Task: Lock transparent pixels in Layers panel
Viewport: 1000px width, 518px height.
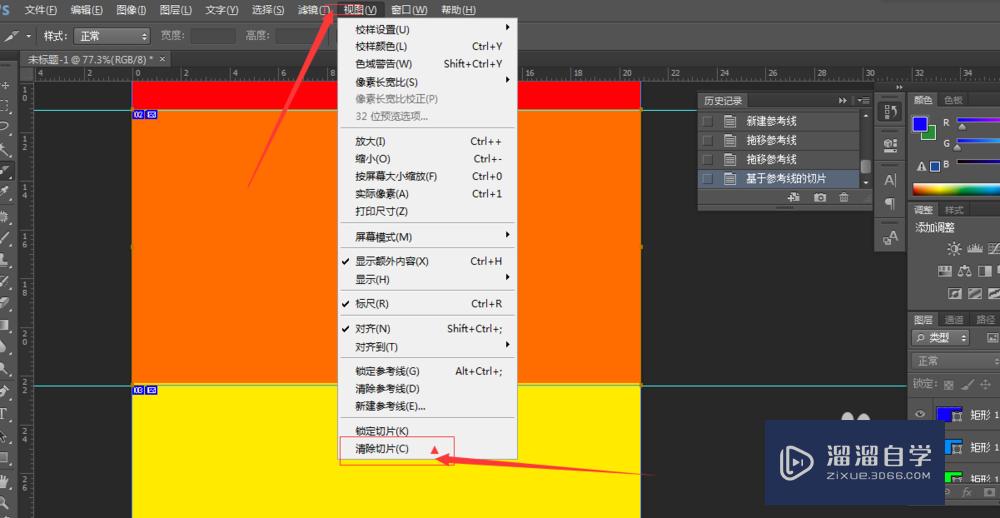Action: [x=948, y=384]
